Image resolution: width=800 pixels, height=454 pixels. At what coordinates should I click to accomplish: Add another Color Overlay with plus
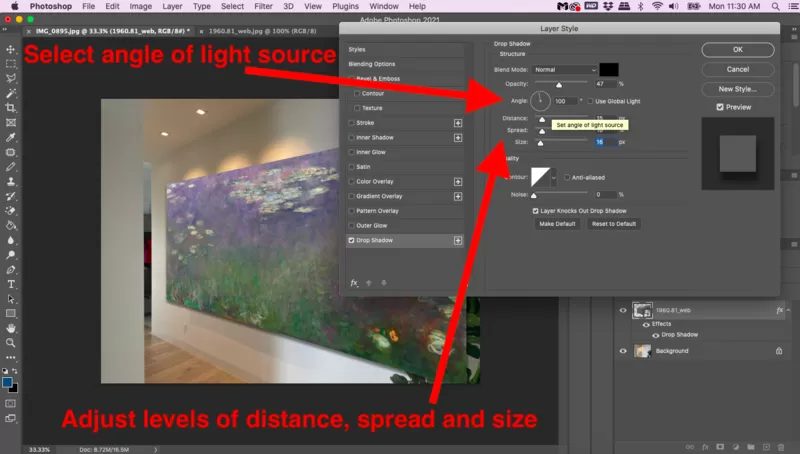[458, 182]
